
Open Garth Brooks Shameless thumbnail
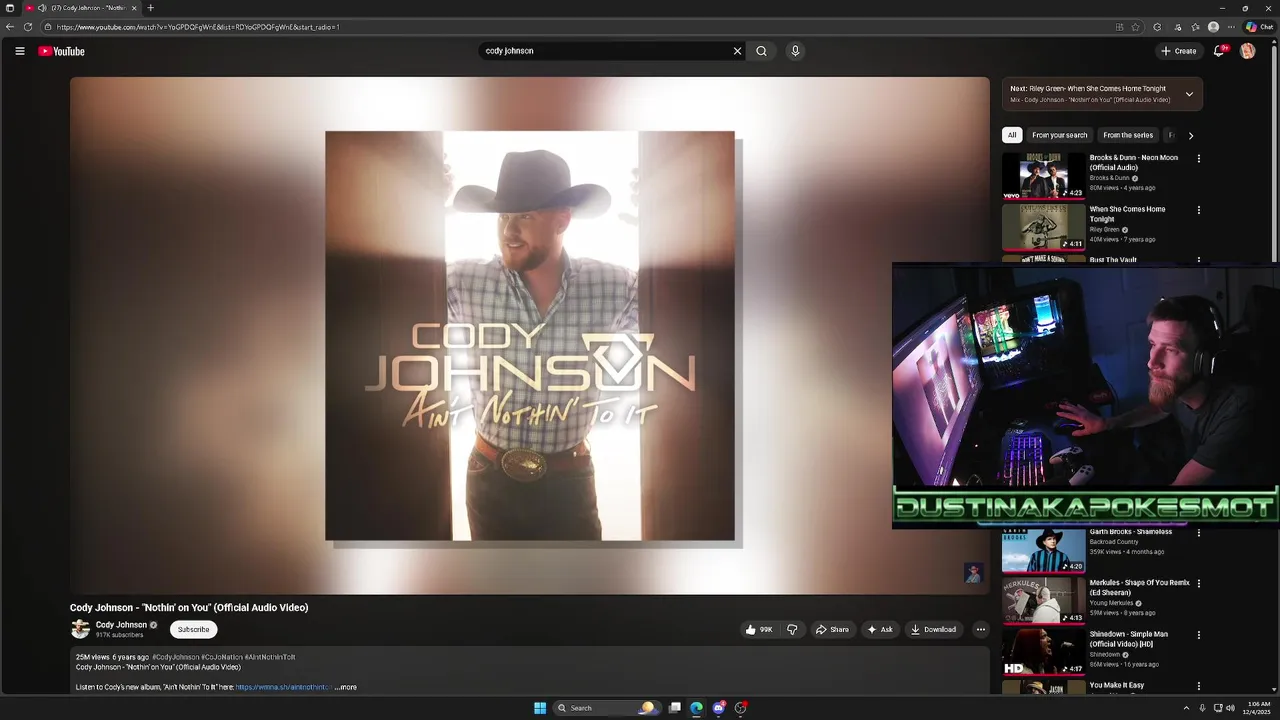[1043, 550]
